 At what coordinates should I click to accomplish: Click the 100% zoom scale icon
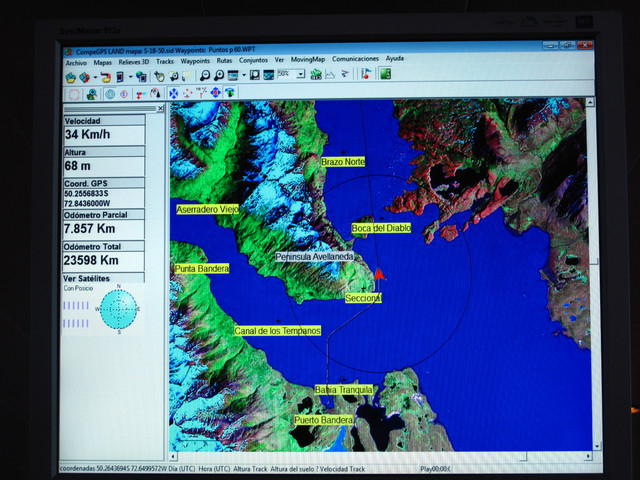click(x=201, y=93)
